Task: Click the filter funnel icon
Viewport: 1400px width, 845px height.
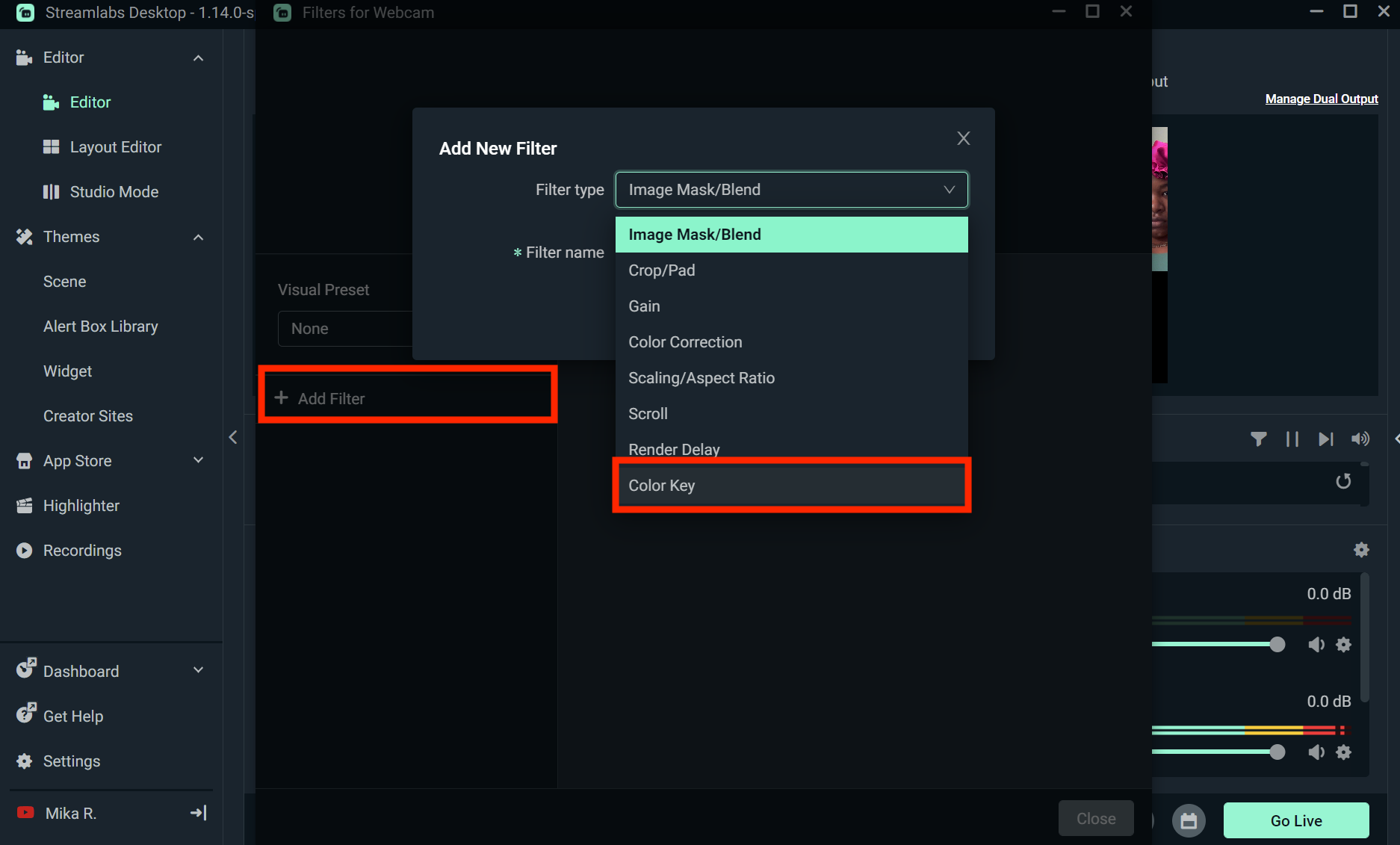Action: [x=1258, y=439]
